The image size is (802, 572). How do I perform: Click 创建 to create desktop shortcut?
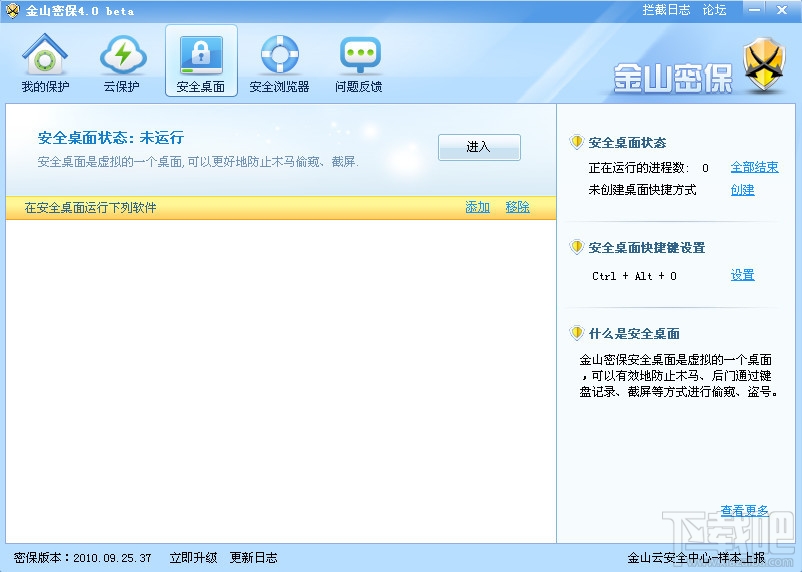[x=742, y=190]
